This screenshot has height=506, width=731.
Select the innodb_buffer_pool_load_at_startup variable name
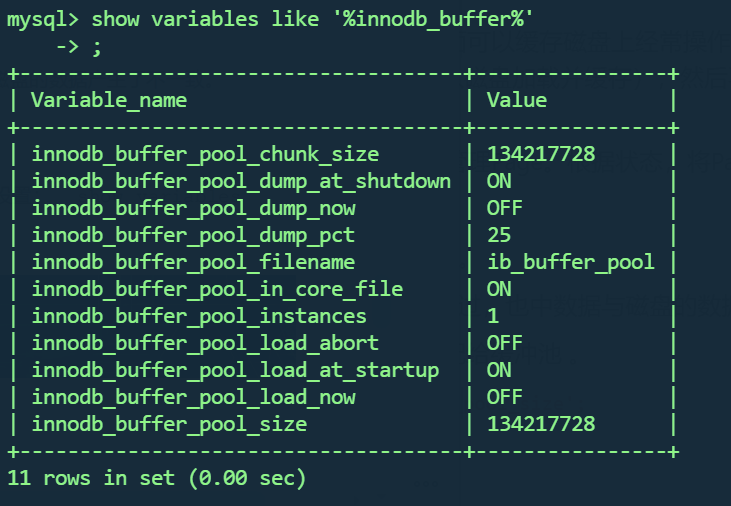(x=235, y=370)
